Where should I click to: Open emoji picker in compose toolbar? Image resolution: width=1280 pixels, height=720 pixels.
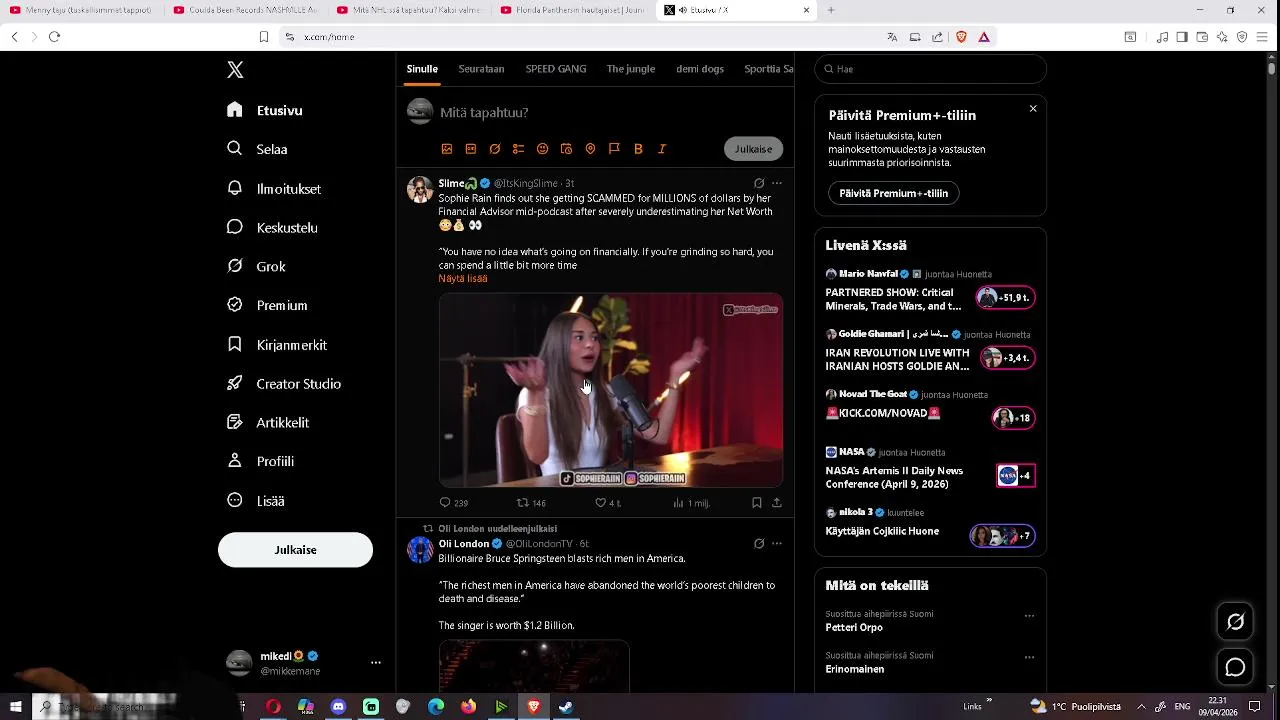point(542,149)
